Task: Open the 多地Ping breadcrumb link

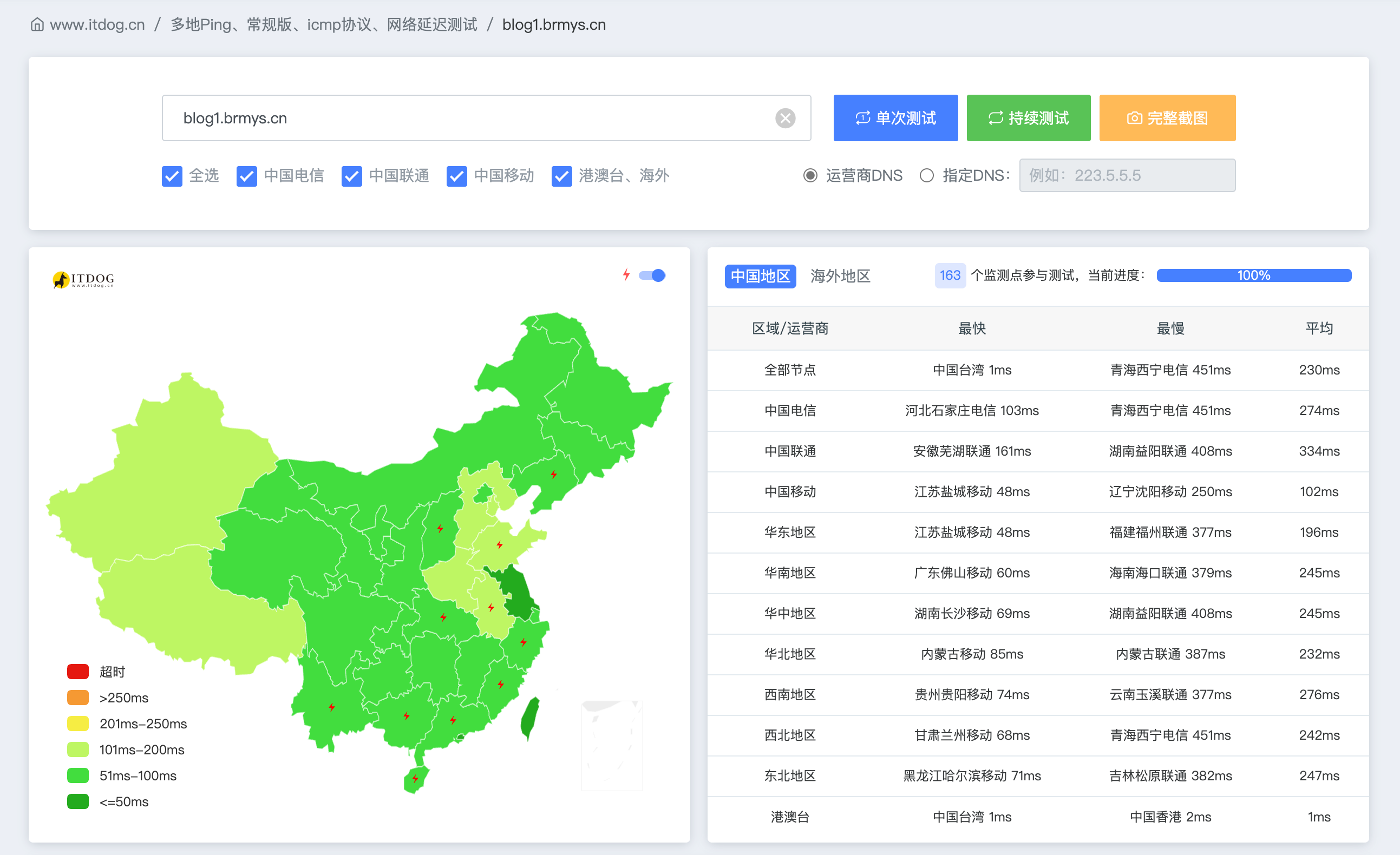Action: (x=324, y=24)
